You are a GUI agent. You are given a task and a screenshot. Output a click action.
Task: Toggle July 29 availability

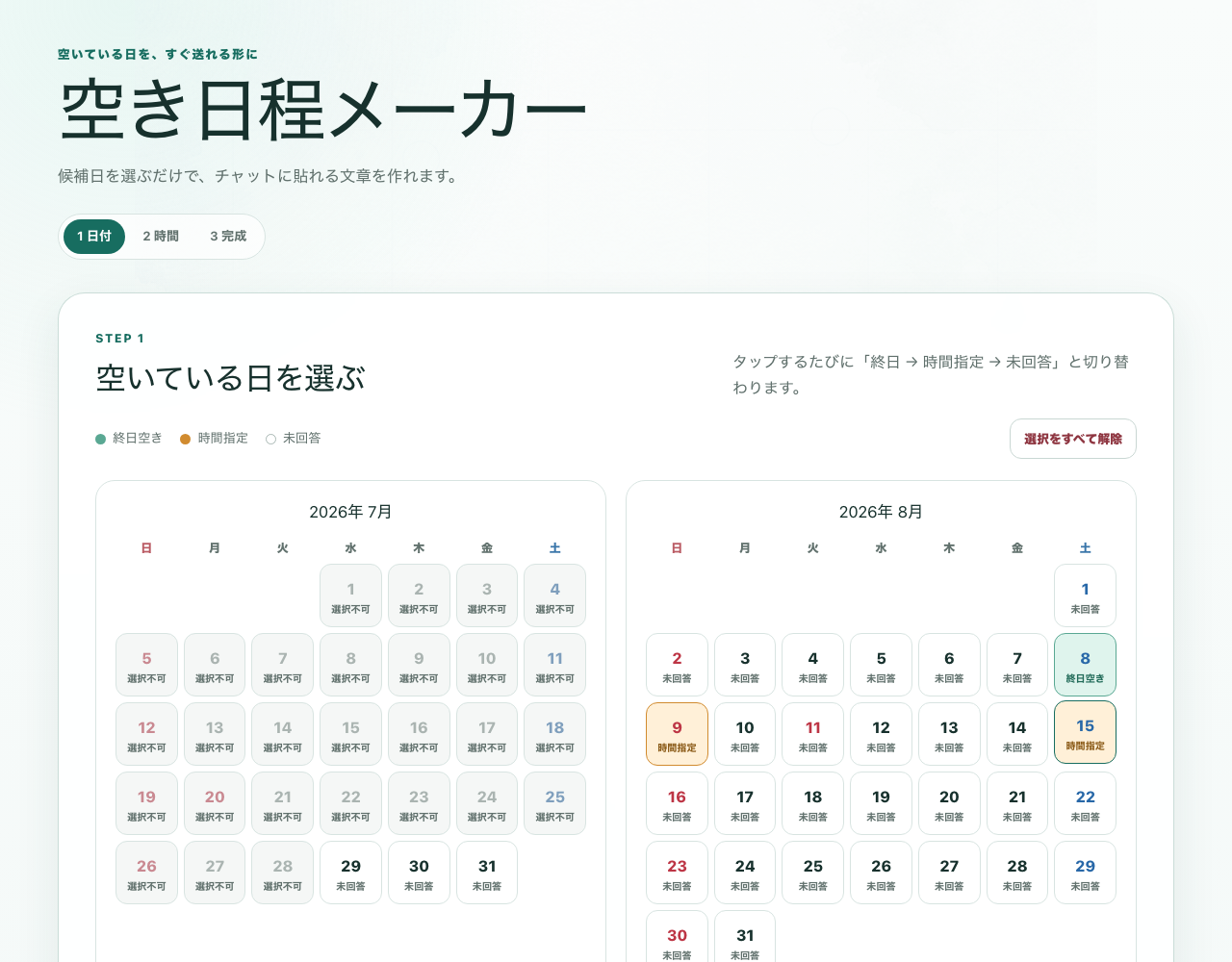coord(350,873)
